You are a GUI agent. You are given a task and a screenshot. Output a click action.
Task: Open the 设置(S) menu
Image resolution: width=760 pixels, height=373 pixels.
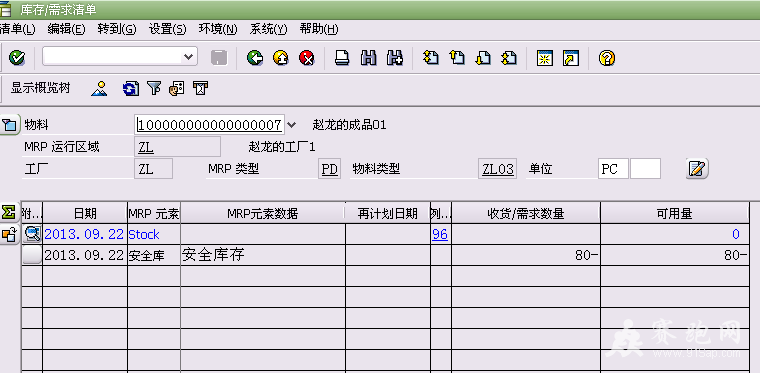(x=167, y=29)
